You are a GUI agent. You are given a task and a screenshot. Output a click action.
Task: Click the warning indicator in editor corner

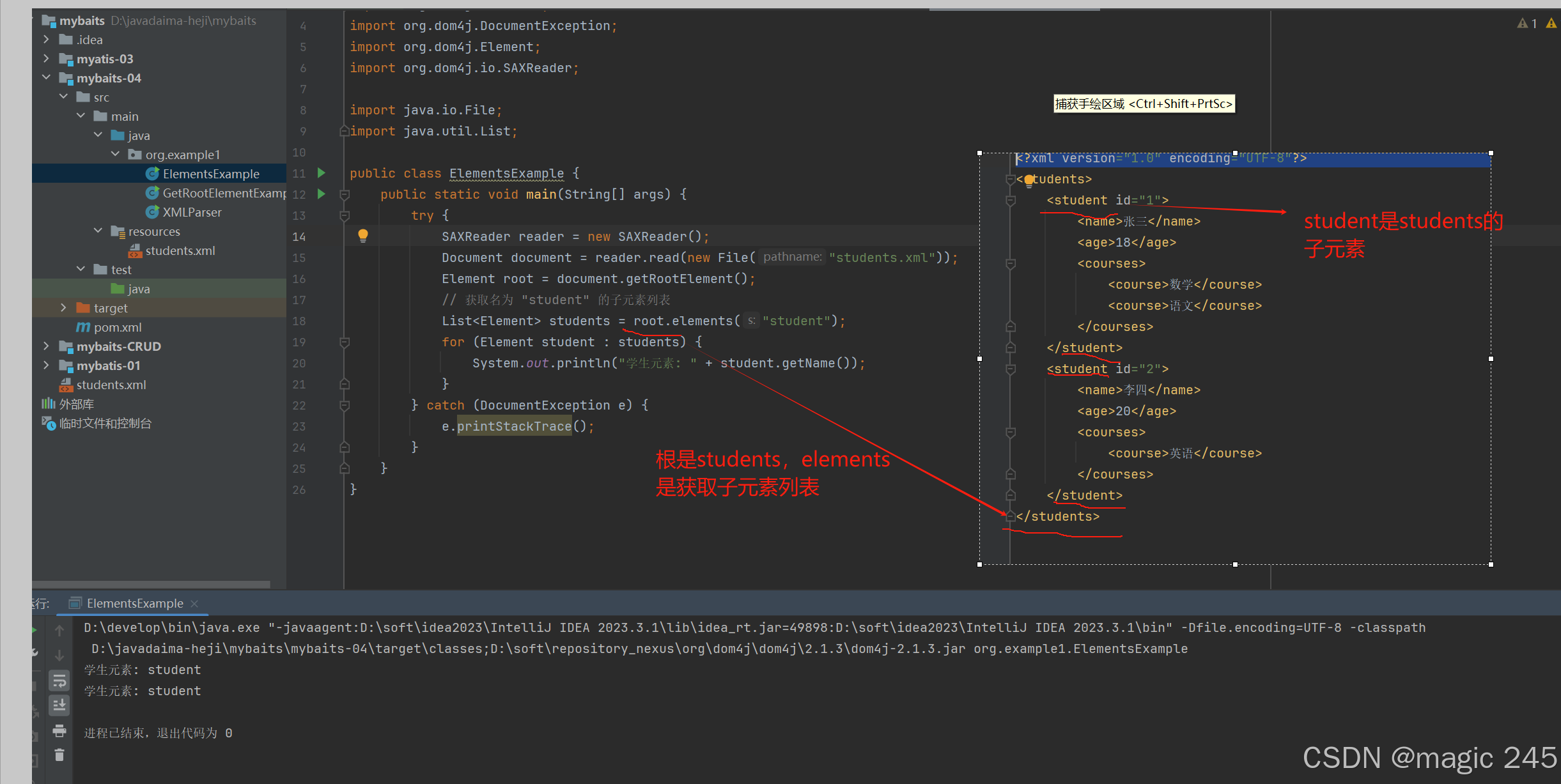coord(1527,24)
